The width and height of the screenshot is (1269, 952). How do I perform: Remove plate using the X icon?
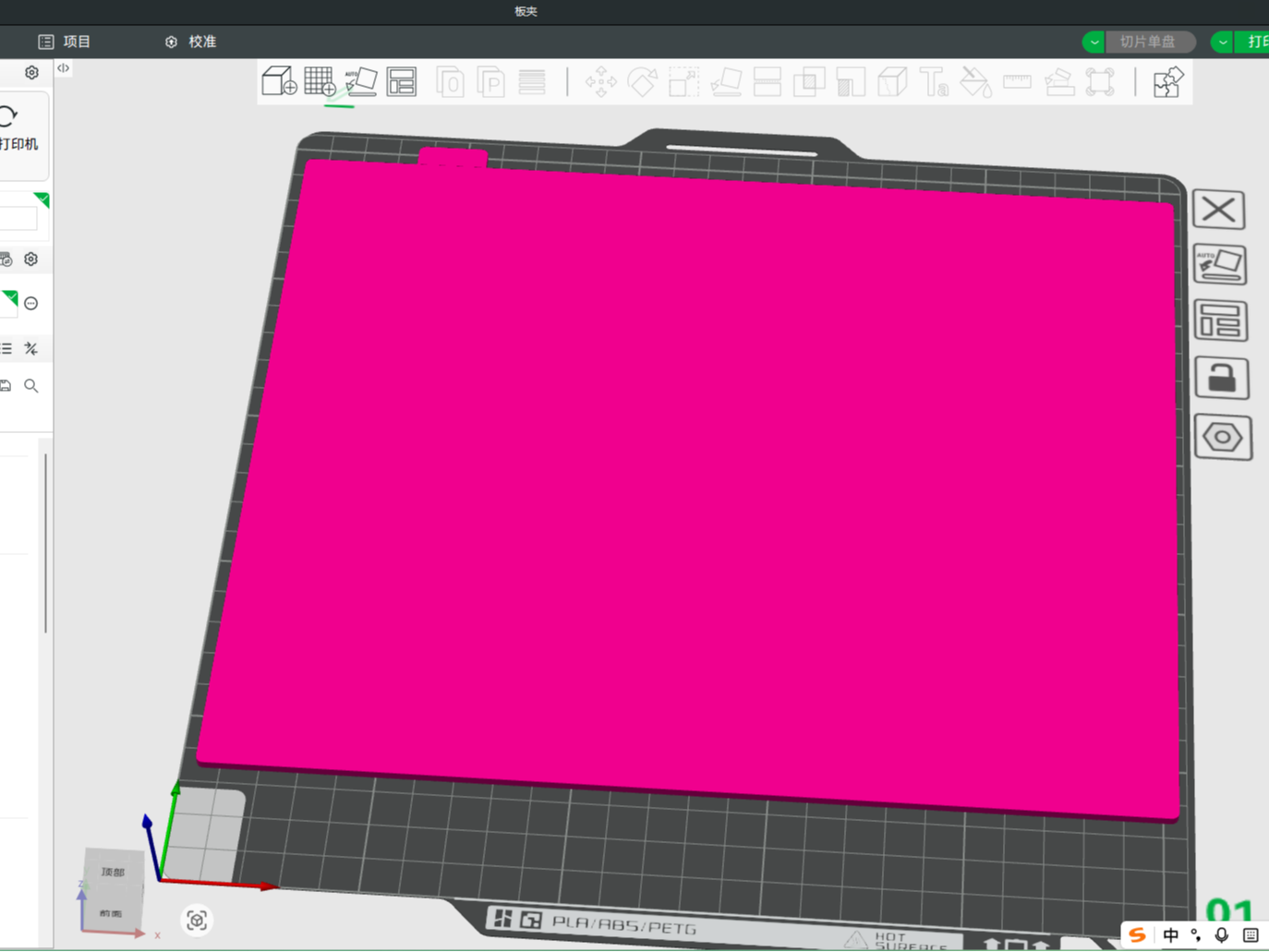point(1219,210)
